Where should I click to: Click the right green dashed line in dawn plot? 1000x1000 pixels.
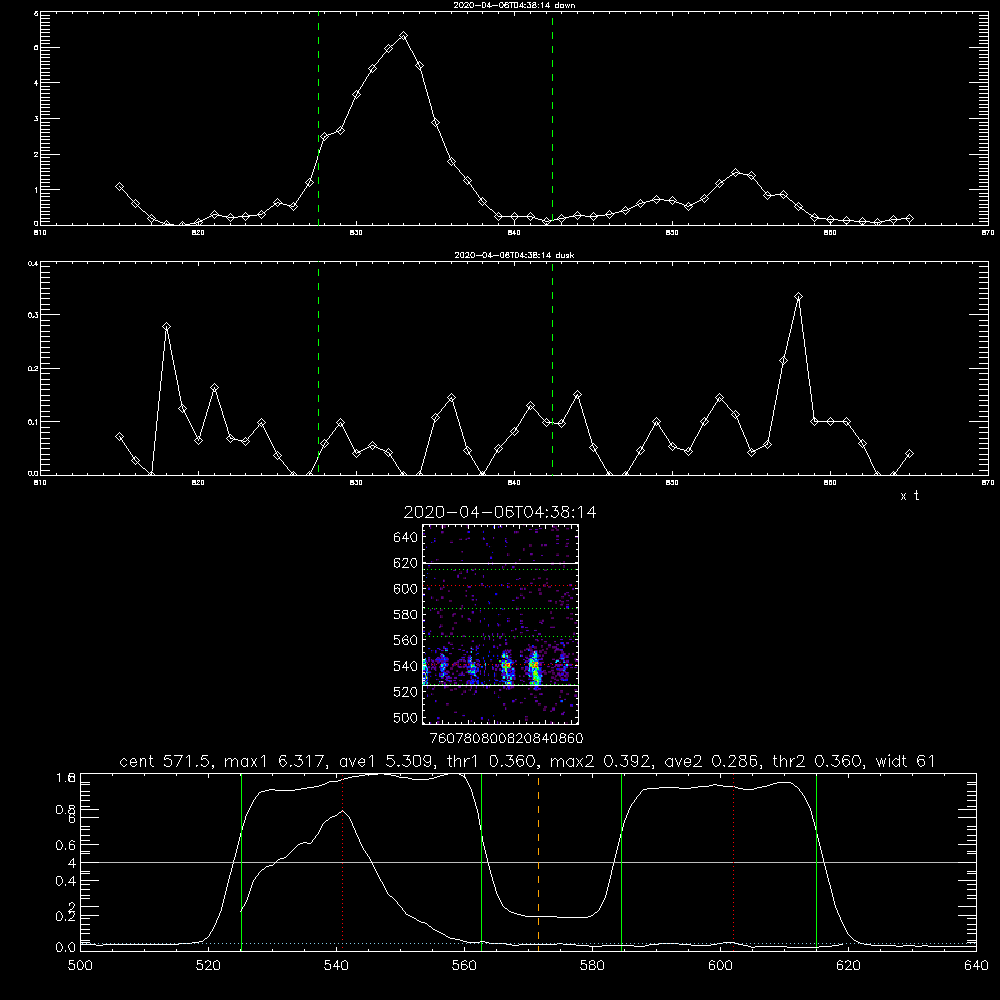tap(552, 119)
